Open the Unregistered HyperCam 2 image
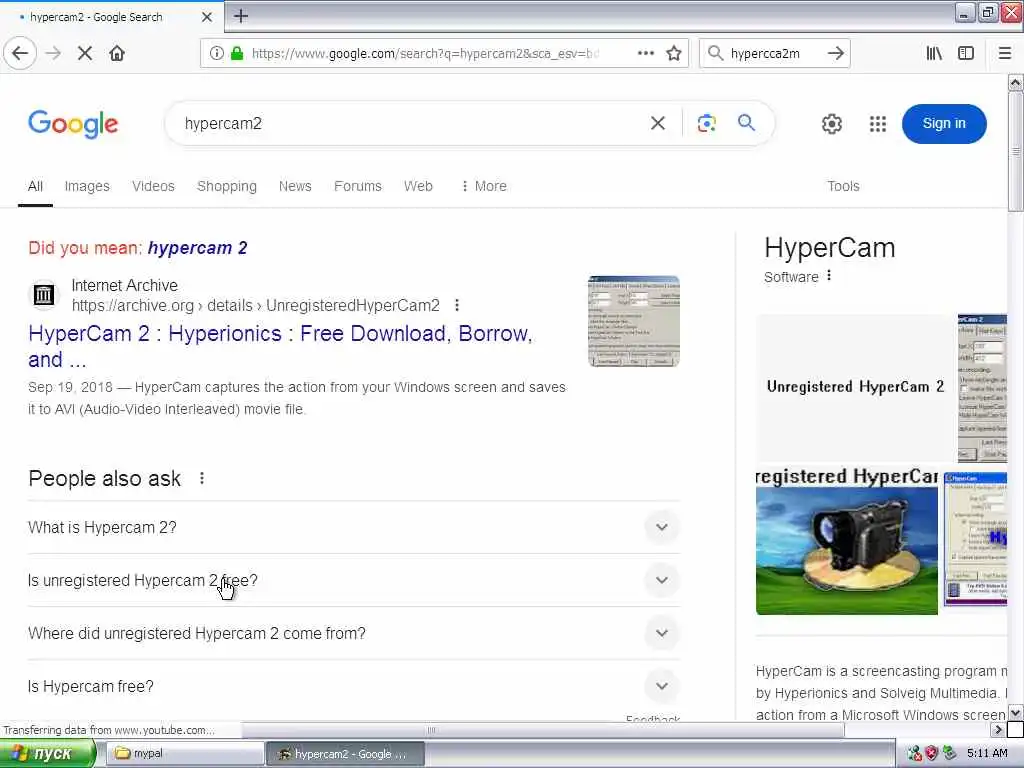Image resolution: width=1024 pixels, height=768 pixels. pos(855,387)
